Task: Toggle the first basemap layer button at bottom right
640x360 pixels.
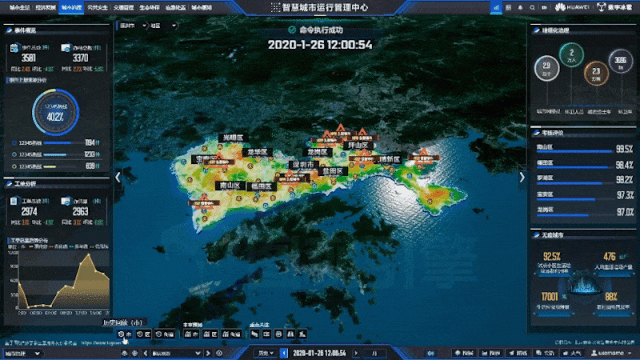Action: [464, 353]
